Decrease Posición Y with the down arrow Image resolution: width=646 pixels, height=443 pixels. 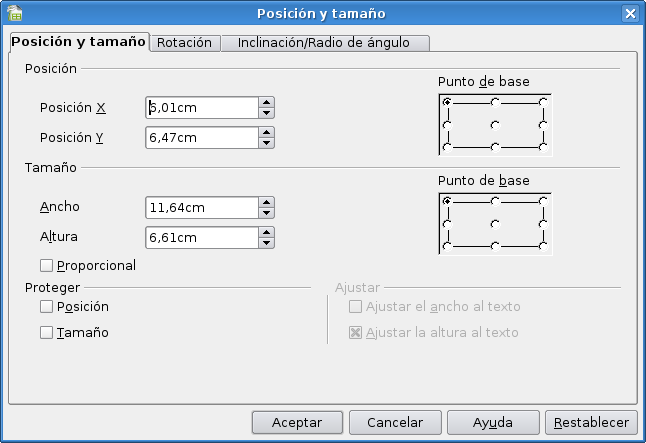[266, 143]
